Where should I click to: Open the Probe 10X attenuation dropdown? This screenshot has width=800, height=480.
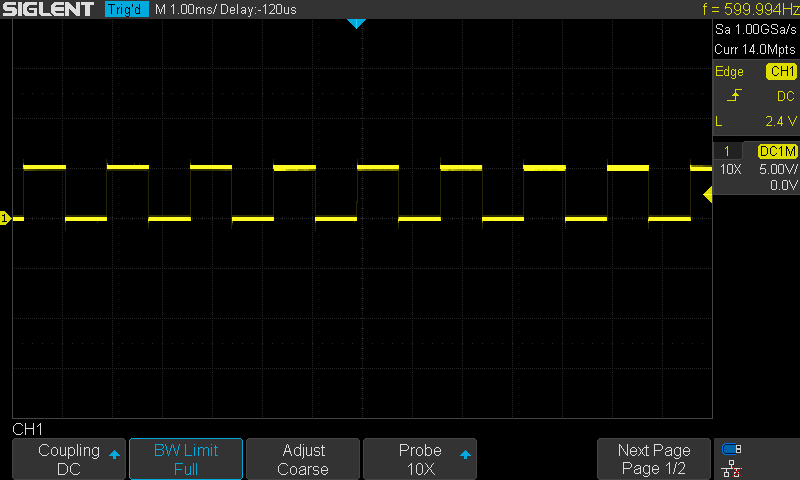click(x=419, y=459)
